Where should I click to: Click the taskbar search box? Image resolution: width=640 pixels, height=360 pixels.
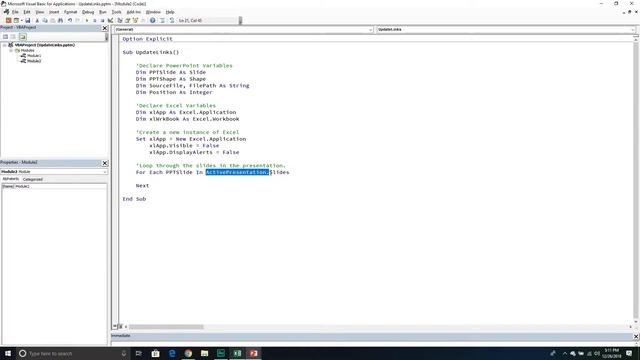coord(73,353)
